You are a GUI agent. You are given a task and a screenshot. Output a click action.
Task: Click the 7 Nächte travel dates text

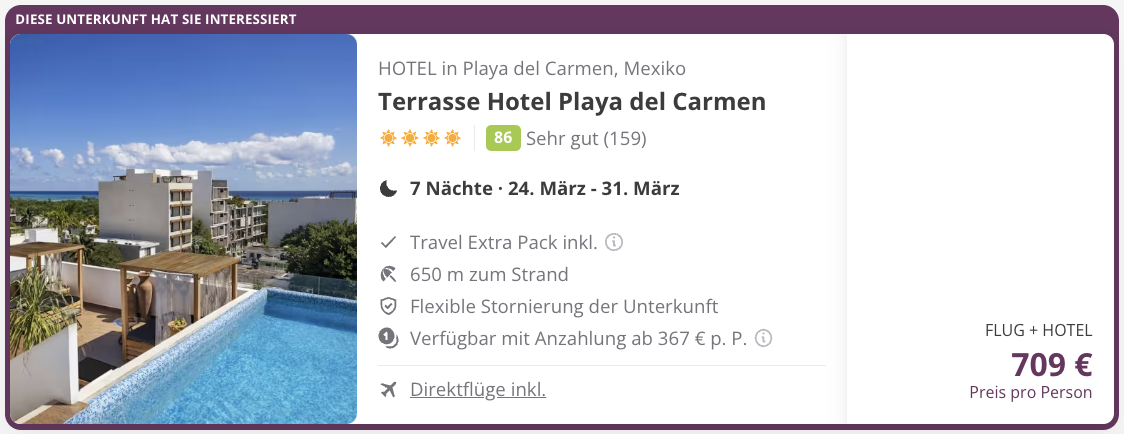pyautogui.click(x=544, y=188)
